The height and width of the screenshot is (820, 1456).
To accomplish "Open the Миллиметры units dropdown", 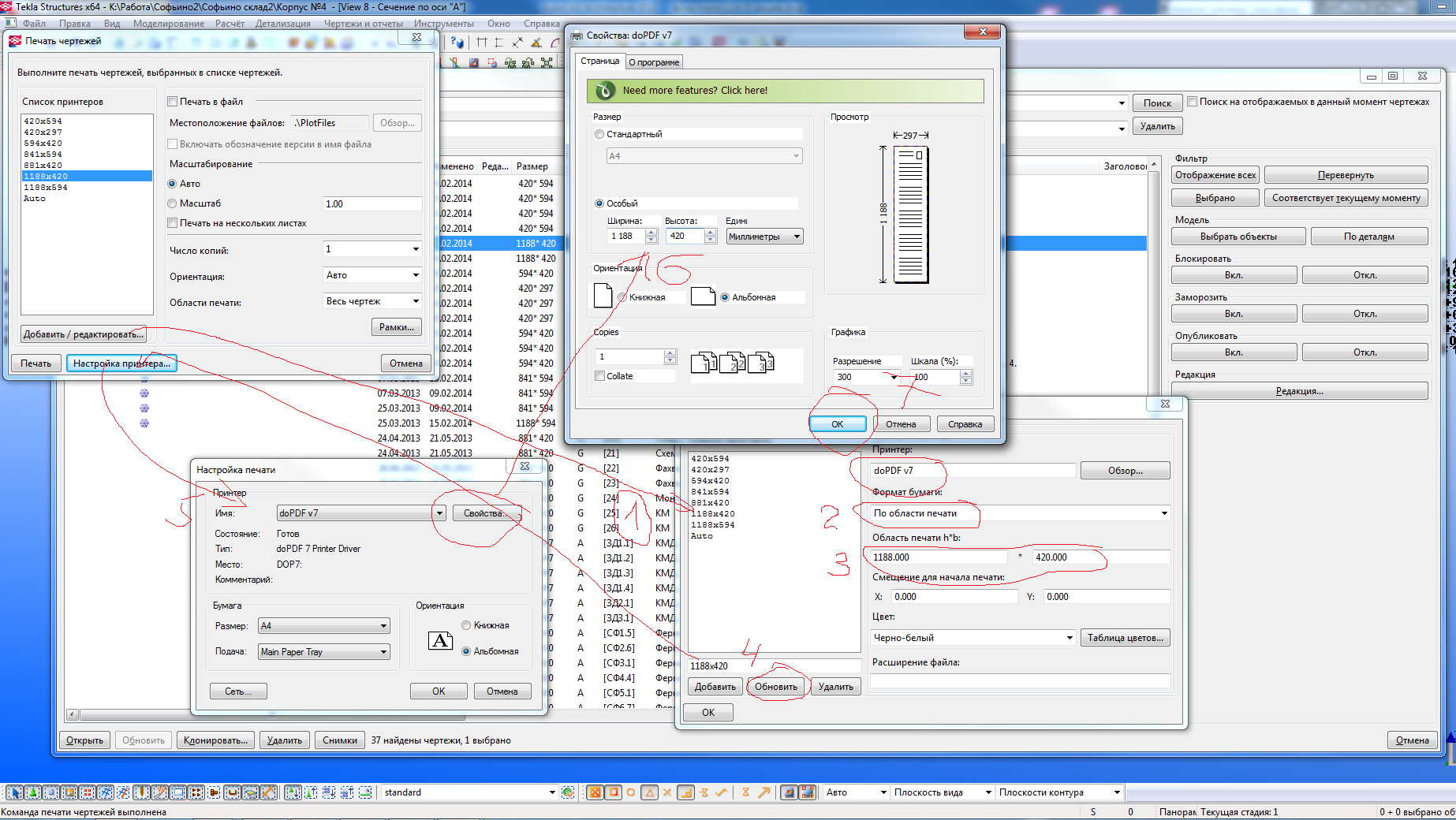I will (764, 237).
